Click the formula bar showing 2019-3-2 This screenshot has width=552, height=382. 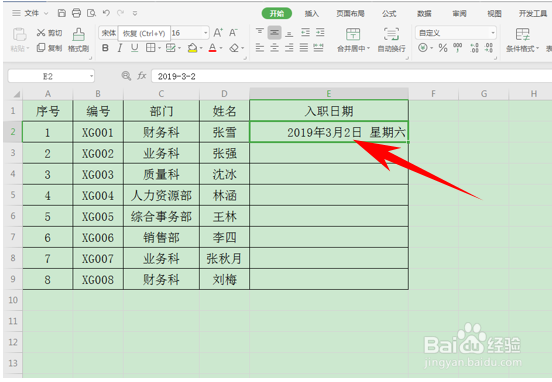(x=351, y=76)
